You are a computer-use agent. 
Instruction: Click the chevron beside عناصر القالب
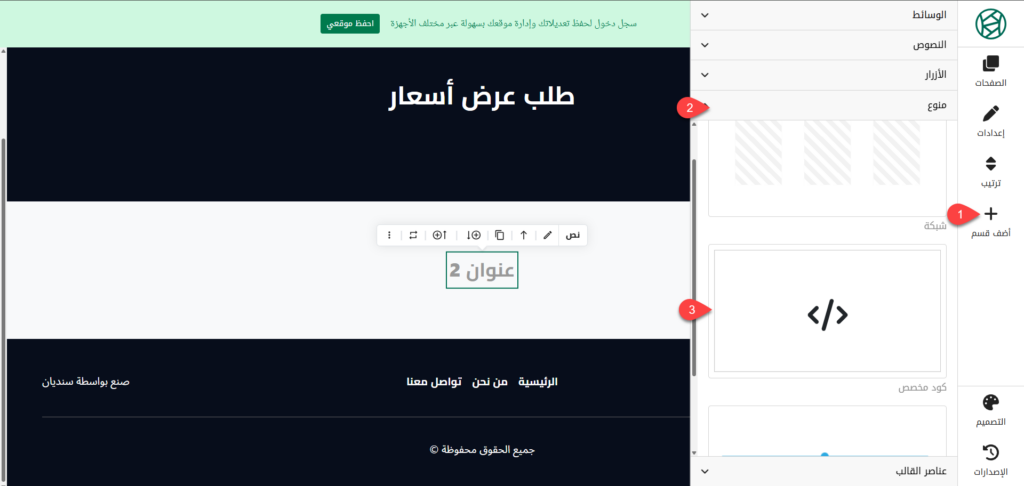click(x=705, y=471)
